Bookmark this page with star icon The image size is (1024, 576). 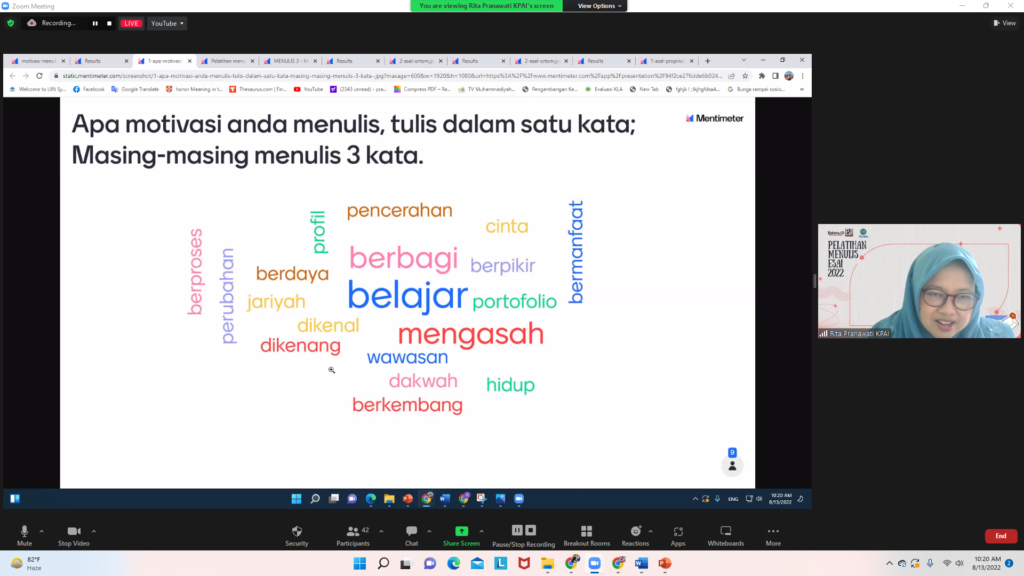tap(745, 76)
